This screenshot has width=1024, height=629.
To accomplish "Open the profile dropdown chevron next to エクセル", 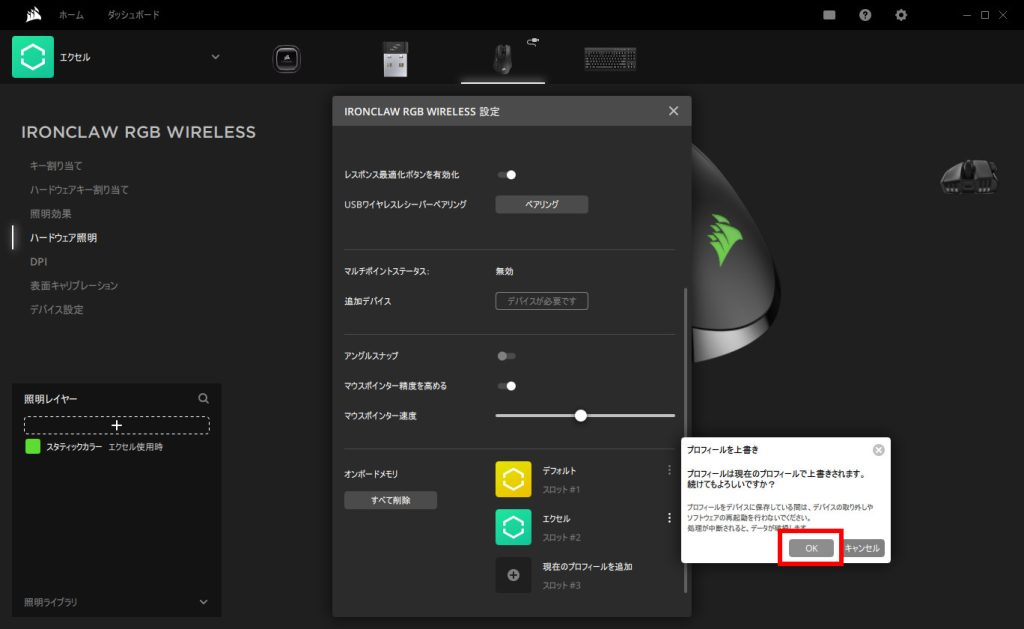I will (x=216, y=57).
